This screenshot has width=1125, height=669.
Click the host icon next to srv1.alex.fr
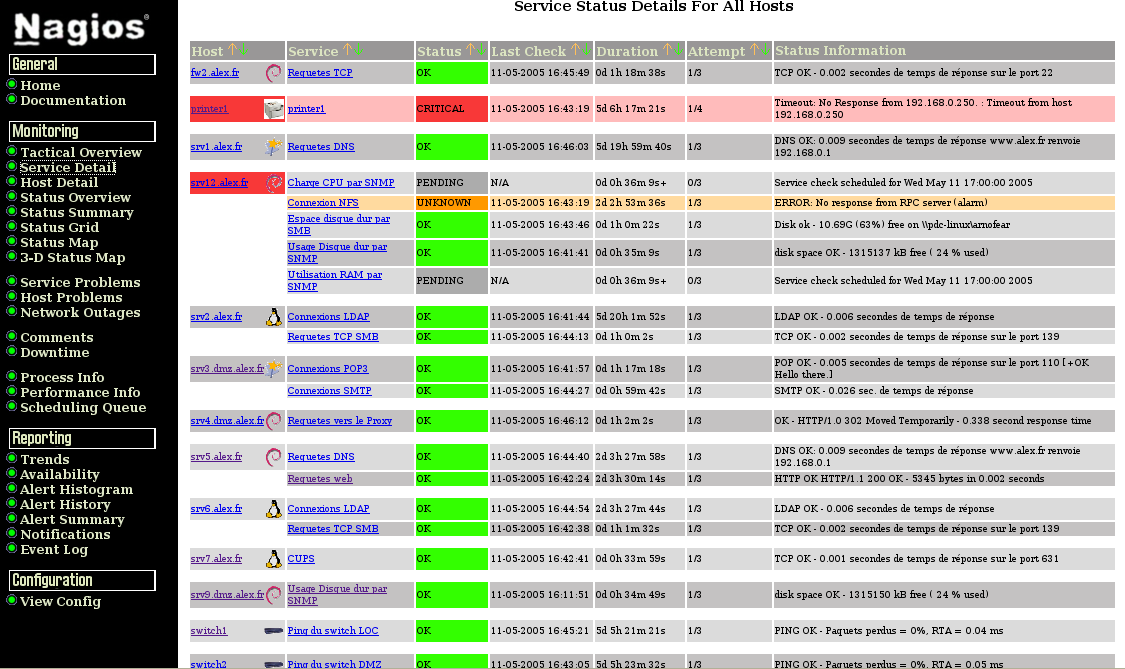click(x=273, y=146)
